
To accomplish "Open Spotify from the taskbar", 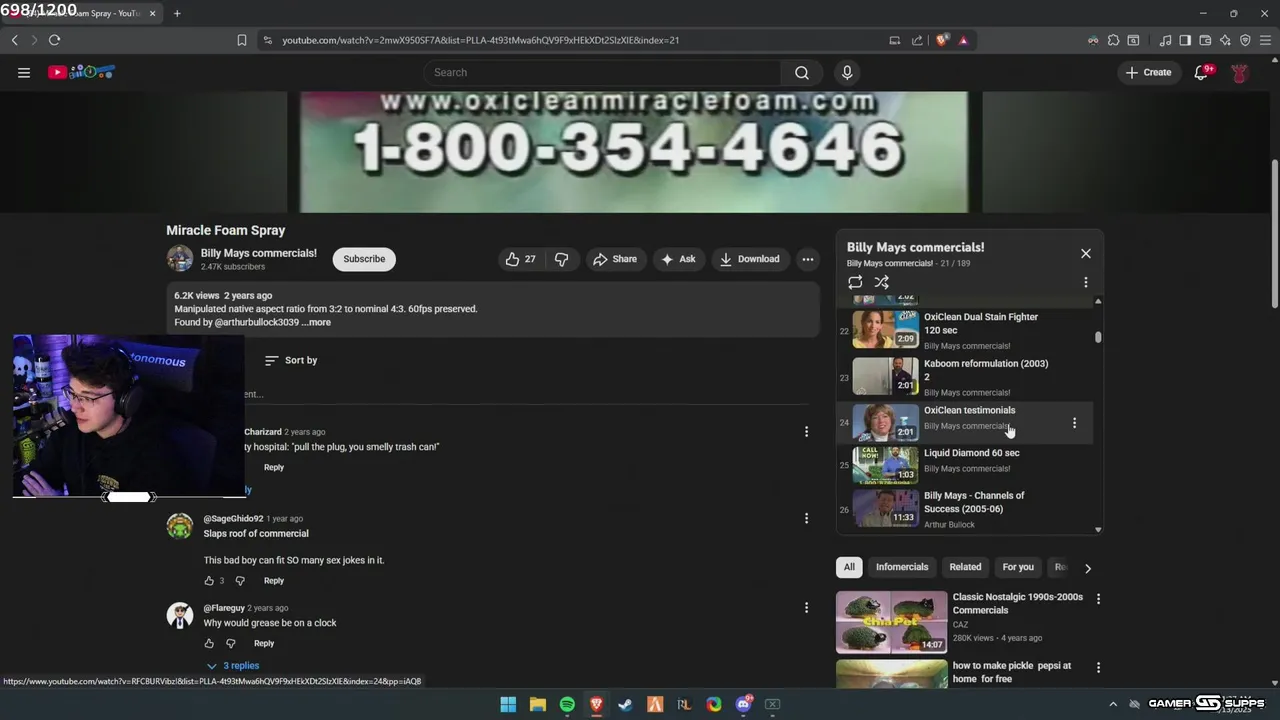I will 567,704.
